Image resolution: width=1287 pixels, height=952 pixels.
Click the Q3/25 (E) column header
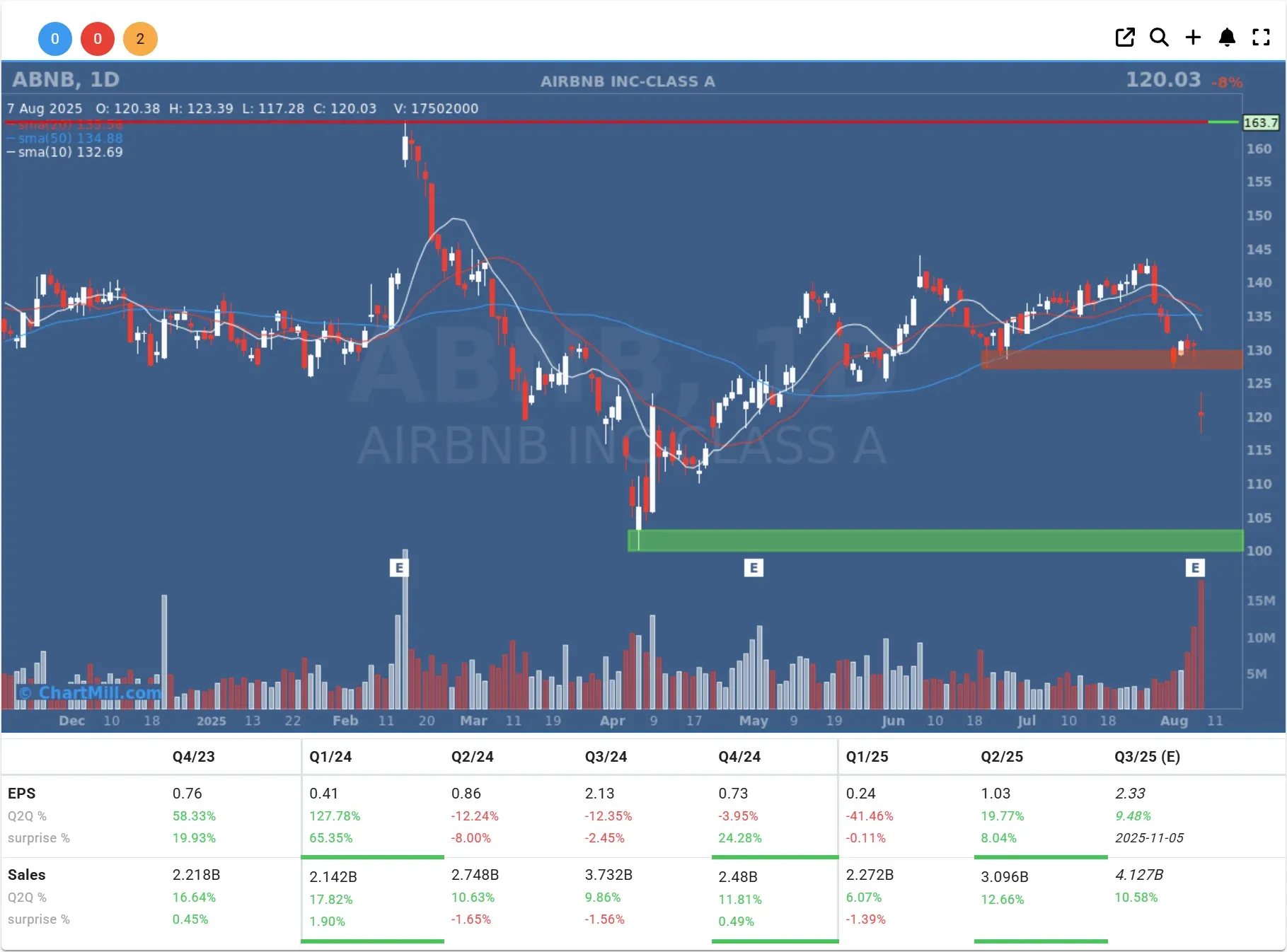tap(1147, 757)
